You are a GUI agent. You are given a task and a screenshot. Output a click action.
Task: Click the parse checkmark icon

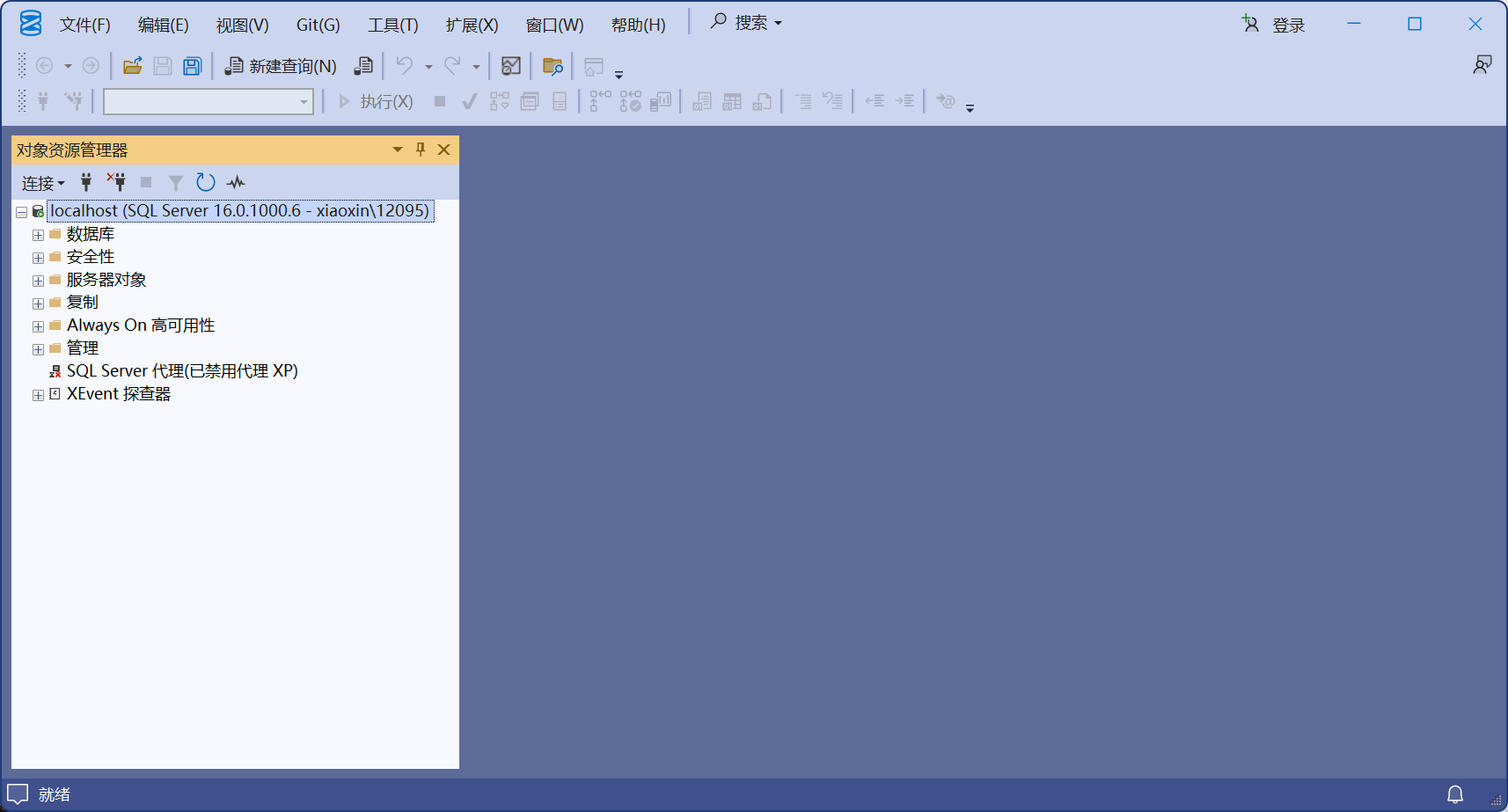pos(469,101)
